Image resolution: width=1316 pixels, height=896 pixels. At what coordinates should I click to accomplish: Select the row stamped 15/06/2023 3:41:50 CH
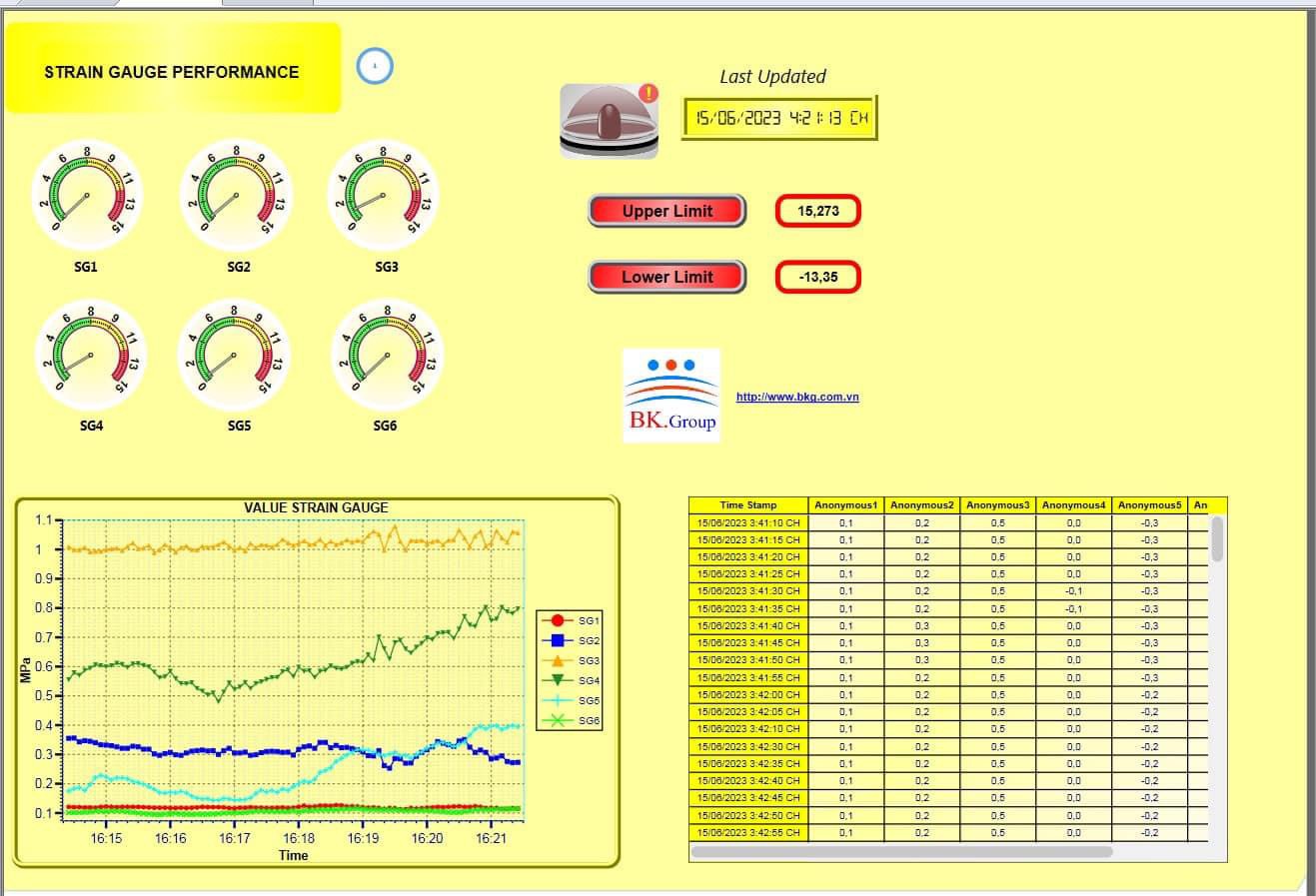[x=949, y=660]
